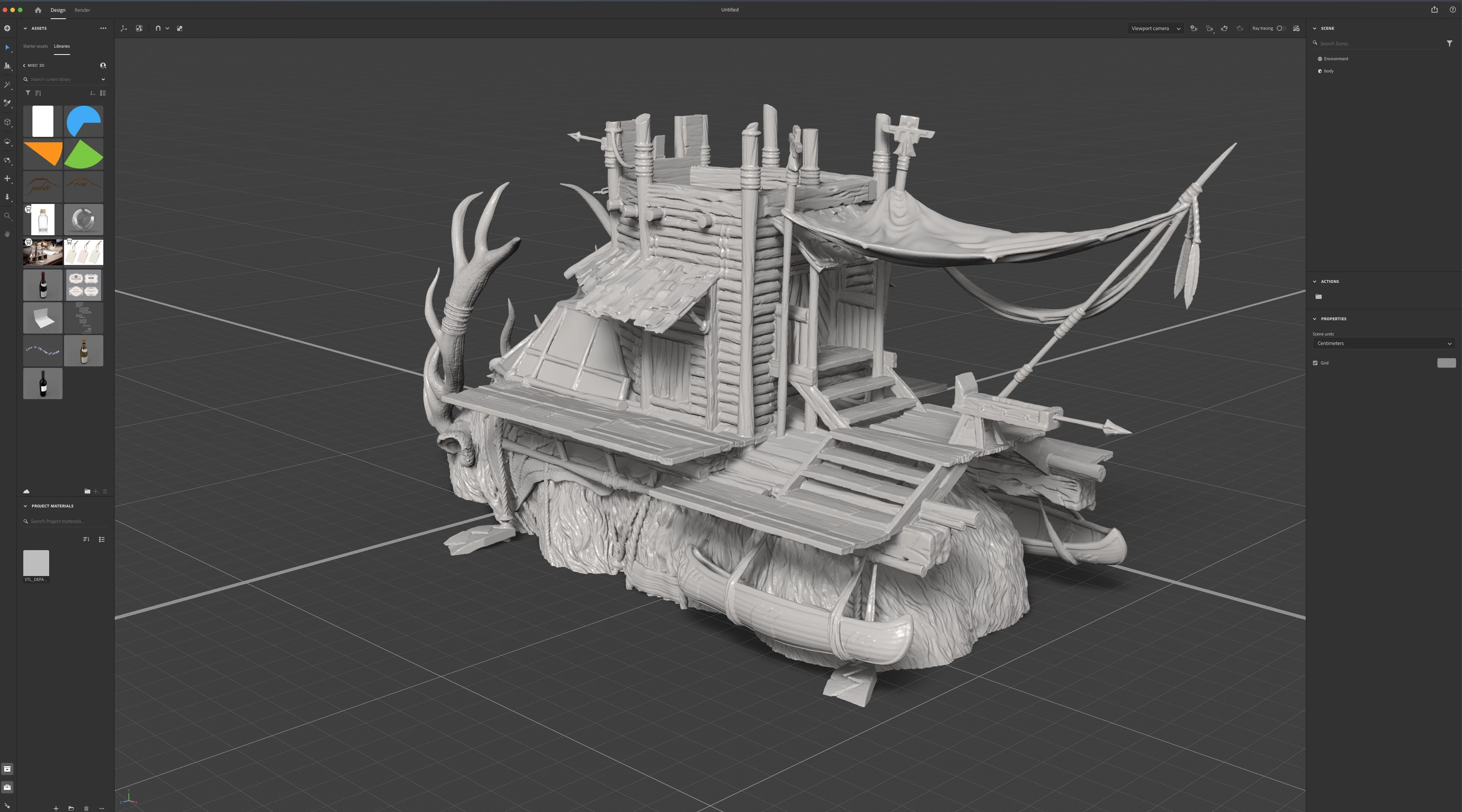Toggle the magnet snapping tool
The width and height of the screenshot is (1462, 812).
[158, 28]
